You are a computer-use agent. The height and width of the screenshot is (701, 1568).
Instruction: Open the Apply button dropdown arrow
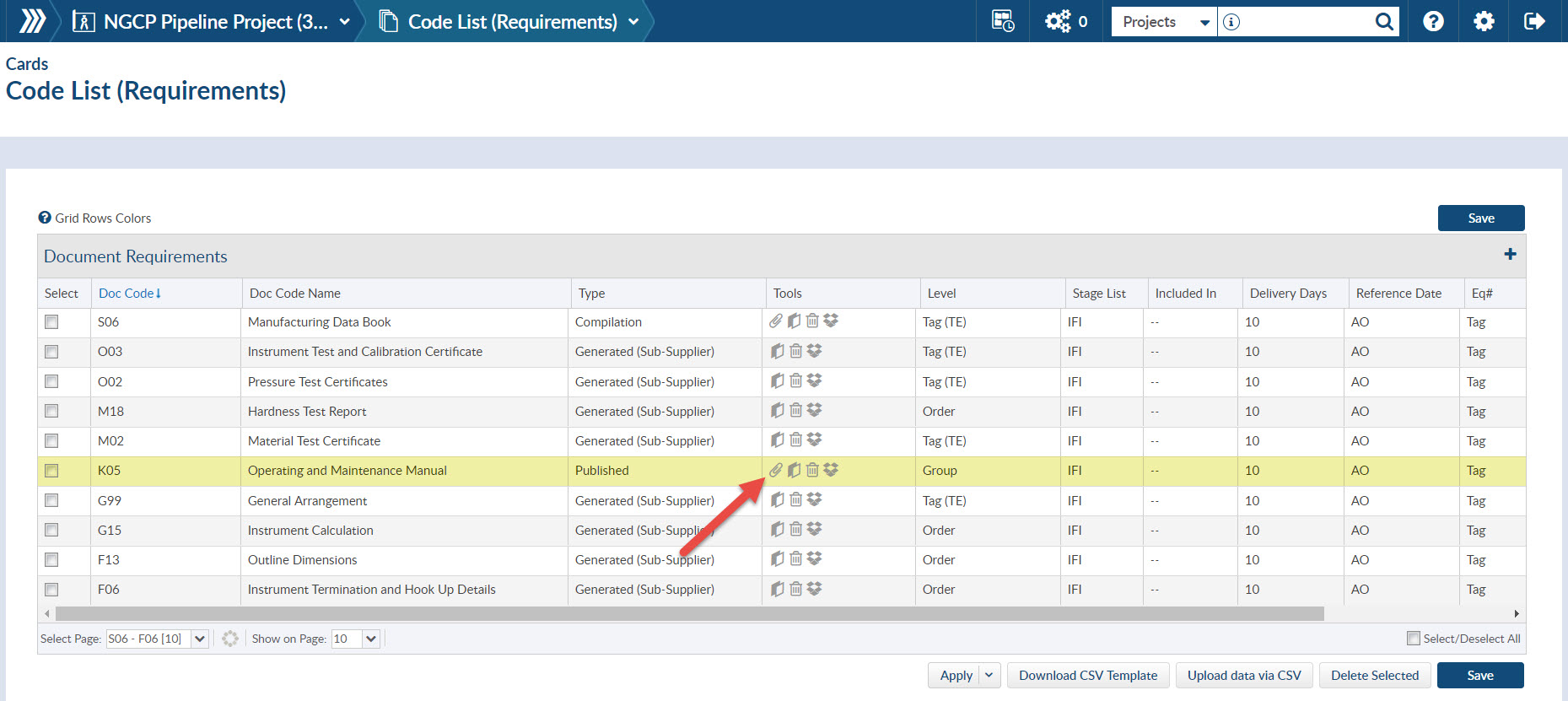[989, 675]
